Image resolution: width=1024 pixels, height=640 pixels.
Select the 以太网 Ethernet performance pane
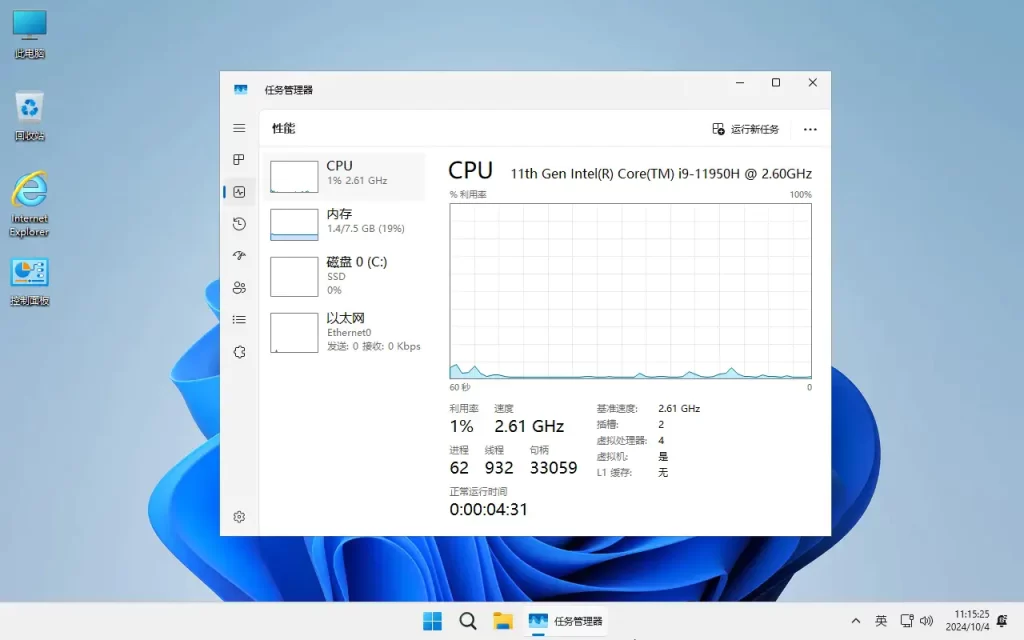345,330
